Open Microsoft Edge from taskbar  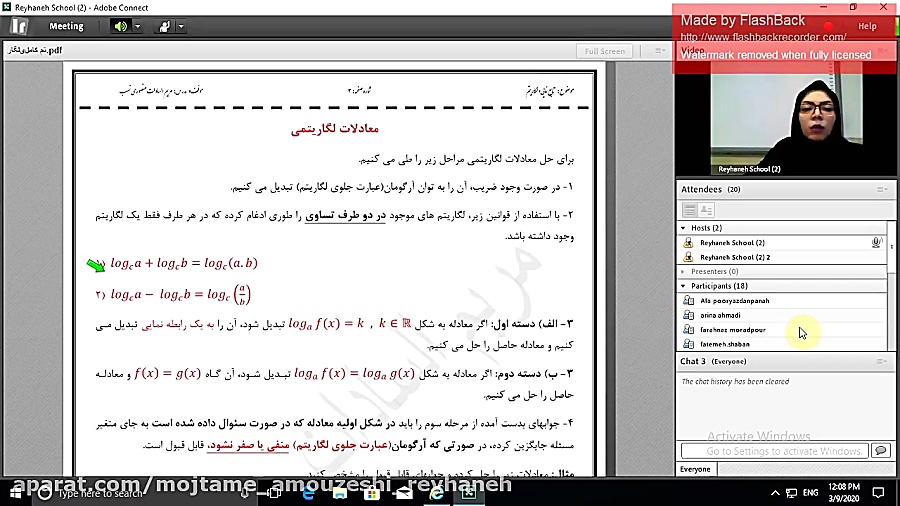point(308,492)
